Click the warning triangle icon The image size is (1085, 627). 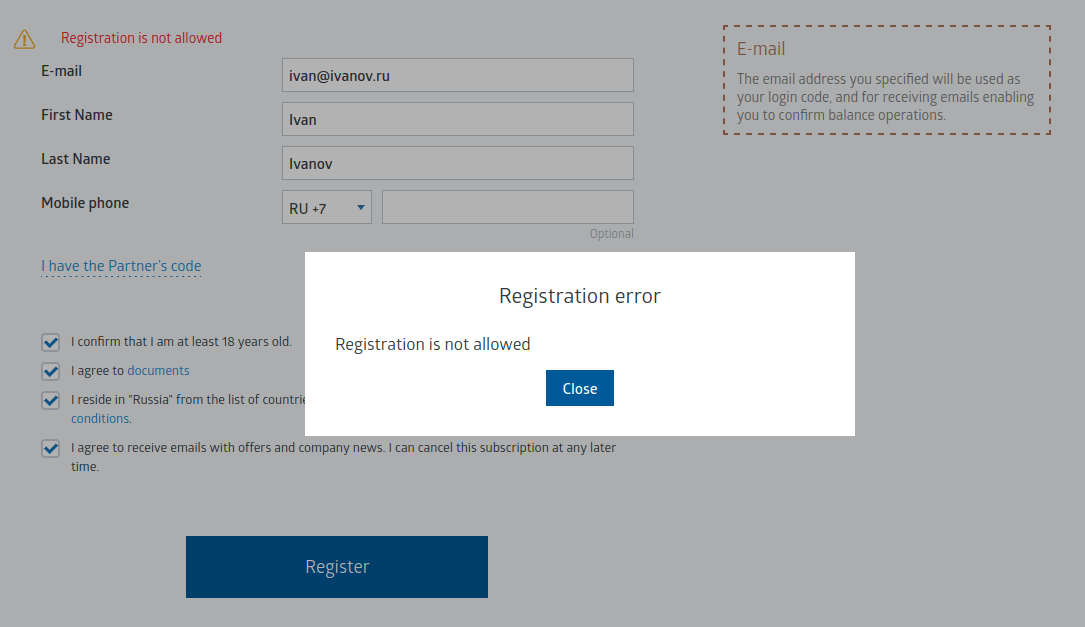pyautogui.click(x=24, y=39)
